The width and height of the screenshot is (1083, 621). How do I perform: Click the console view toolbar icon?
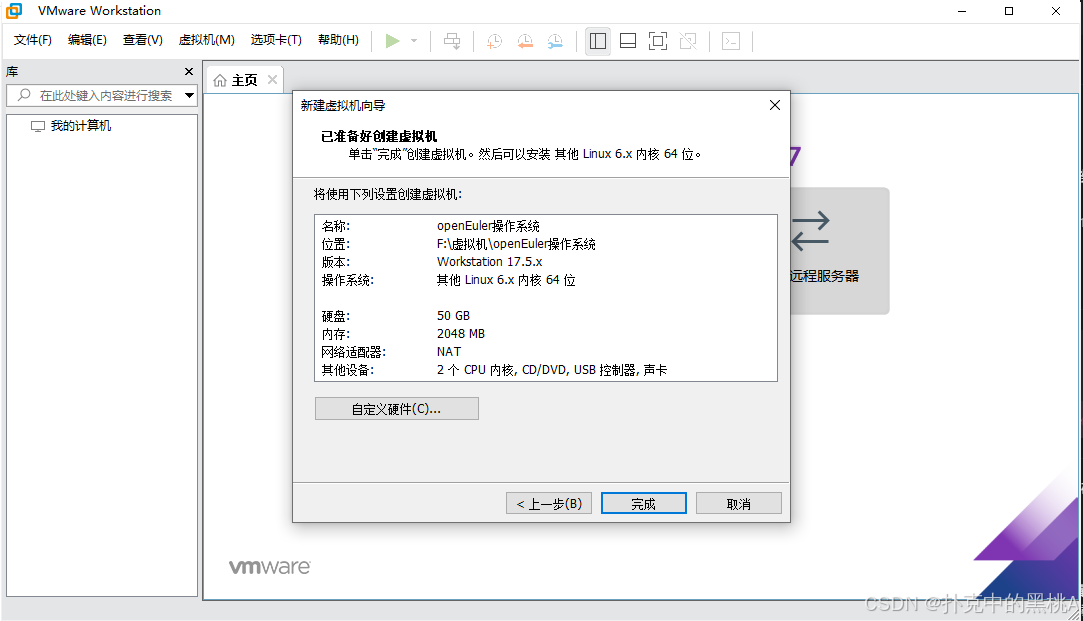click(731, 41)
